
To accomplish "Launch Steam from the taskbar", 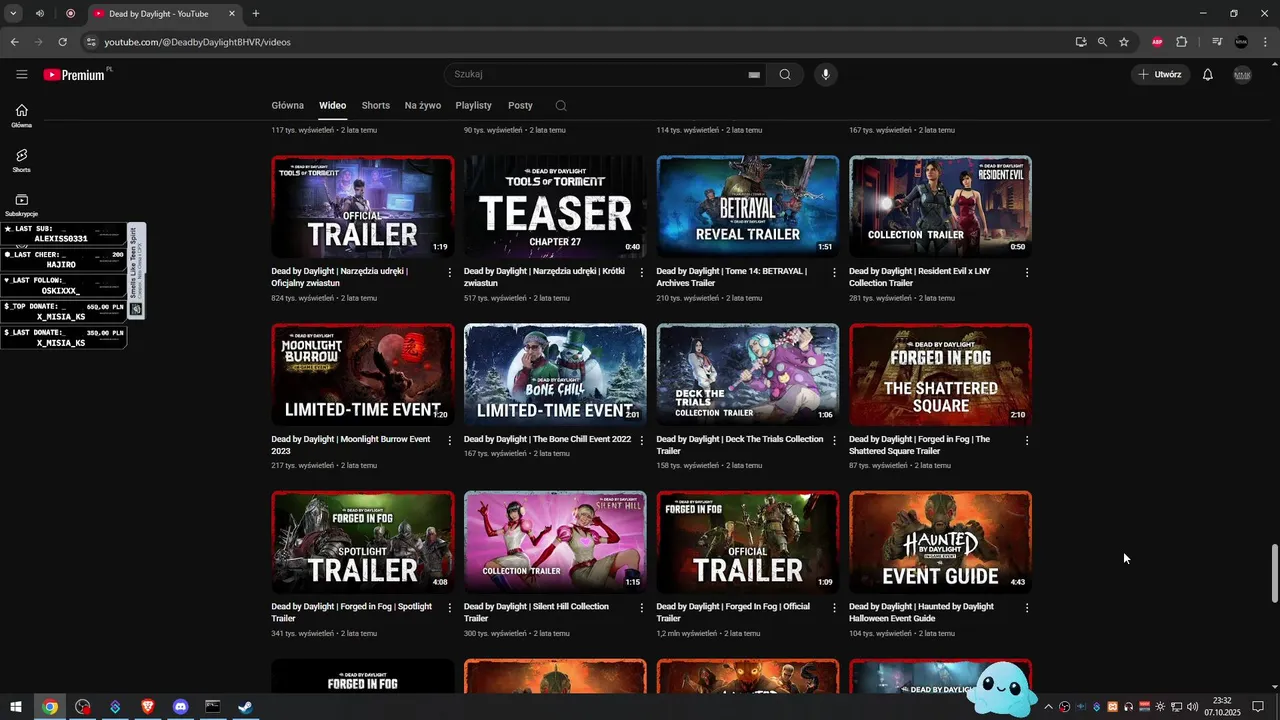I will [245, 707].
